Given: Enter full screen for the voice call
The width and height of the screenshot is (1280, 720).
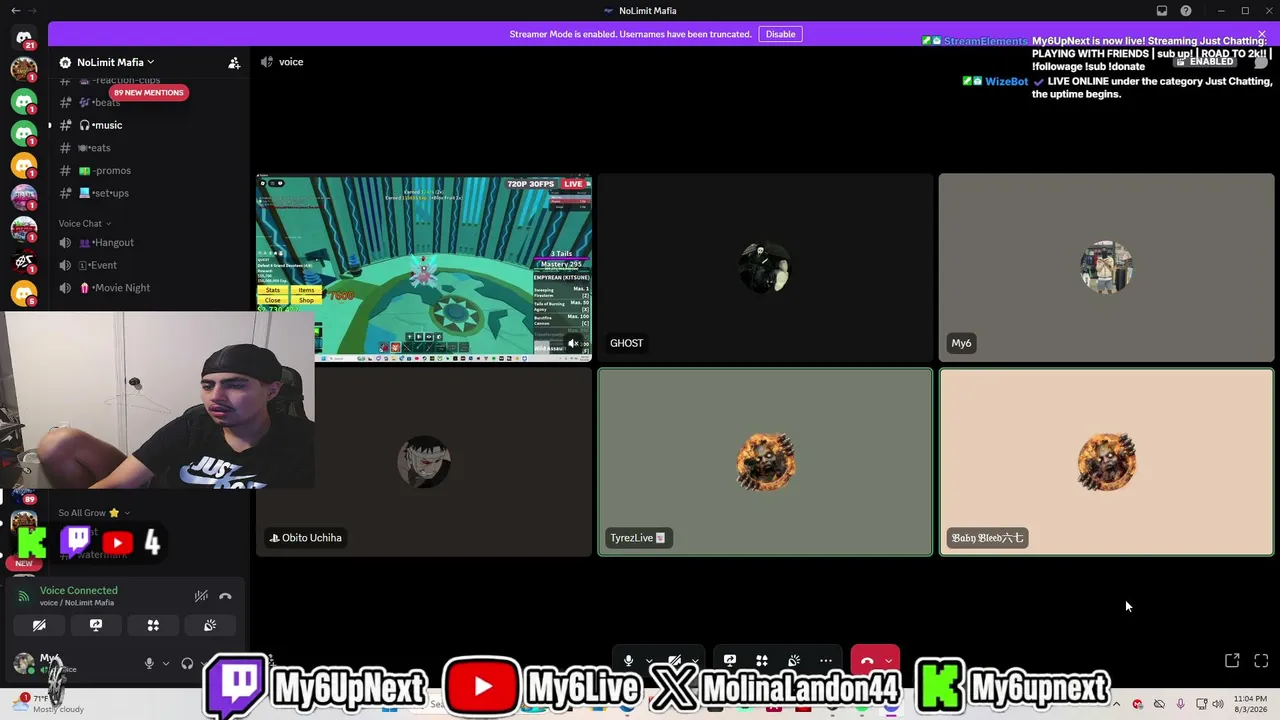Looking at the screenshot, I should [1261, 661].
